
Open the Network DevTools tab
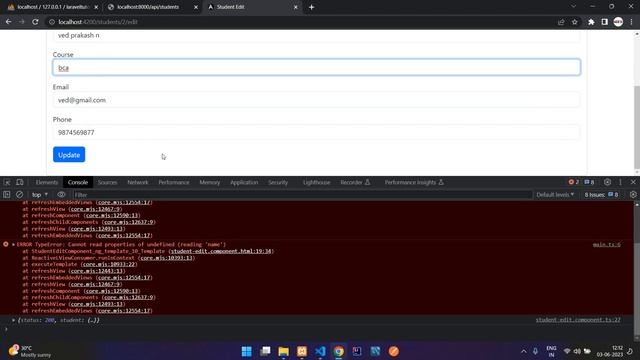click(x=138, y=182)
